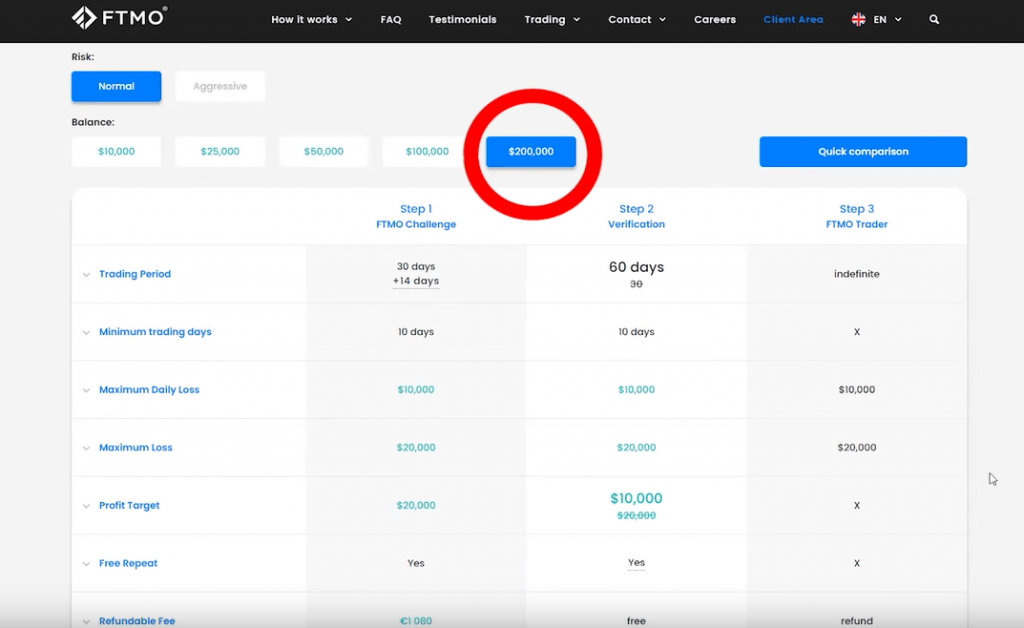Expand the Trading Period row chevron

pyautogui.click(x=87, y=275)
